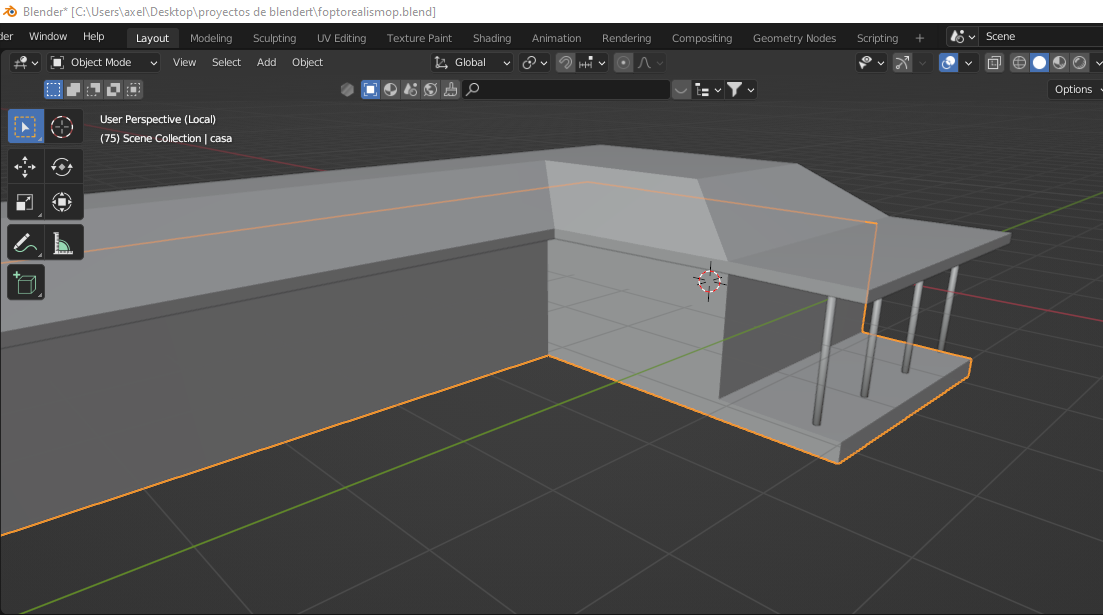Switch to Material Preview shading
Screen dimensions: 1103x615
point(1059,63)
